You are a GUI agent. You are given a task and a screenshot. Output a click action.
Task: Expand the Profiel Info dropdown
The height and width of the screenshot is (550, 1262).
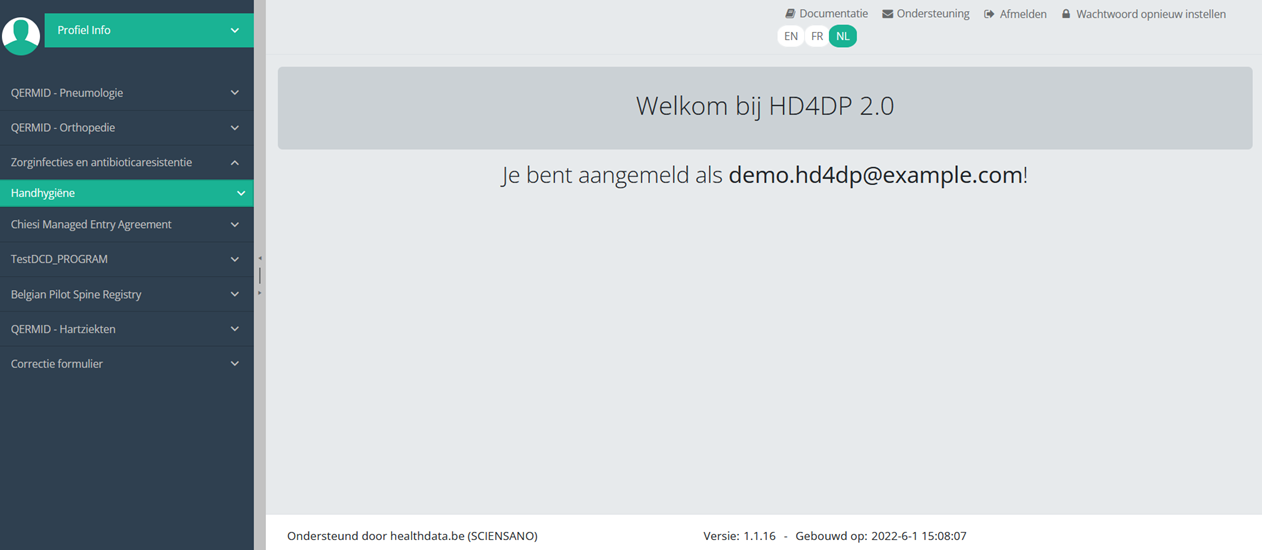[x=235, y=30]
